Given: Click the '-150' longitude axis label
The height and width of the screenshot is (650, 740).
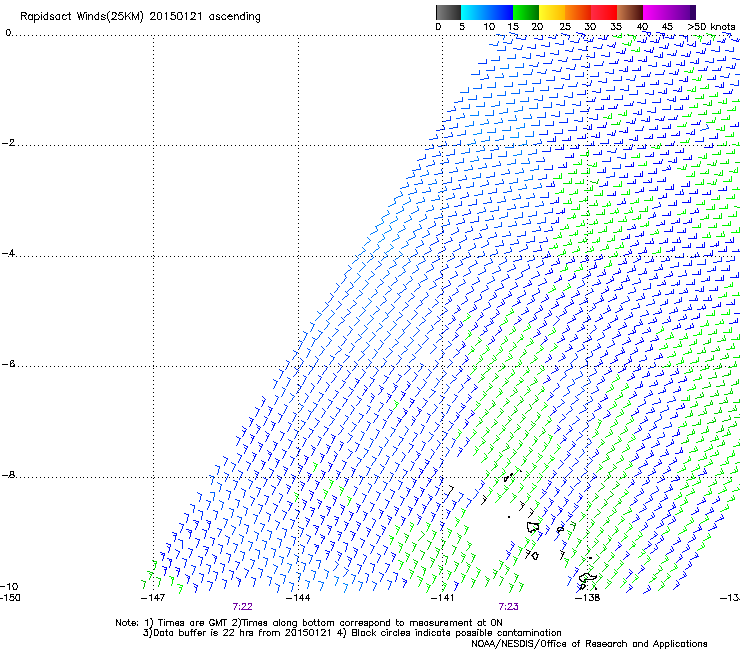Looking at the screenshot, I should (10, 598).
